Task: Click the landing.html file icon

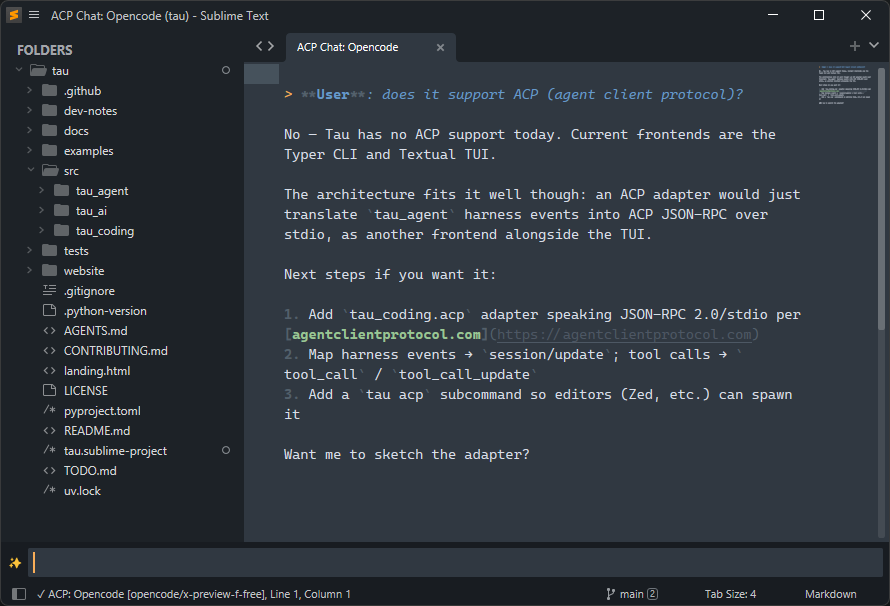Action: click(50, 371)
